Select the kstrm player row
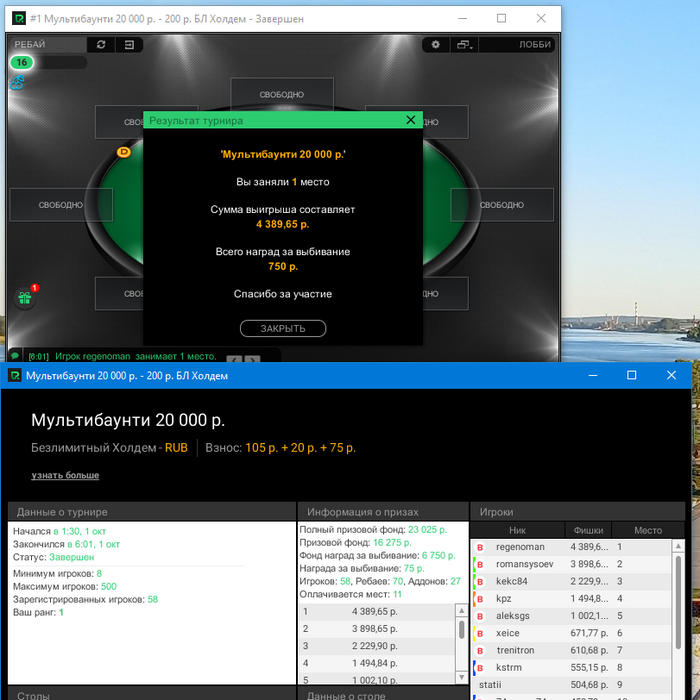 tap(571, 668)
